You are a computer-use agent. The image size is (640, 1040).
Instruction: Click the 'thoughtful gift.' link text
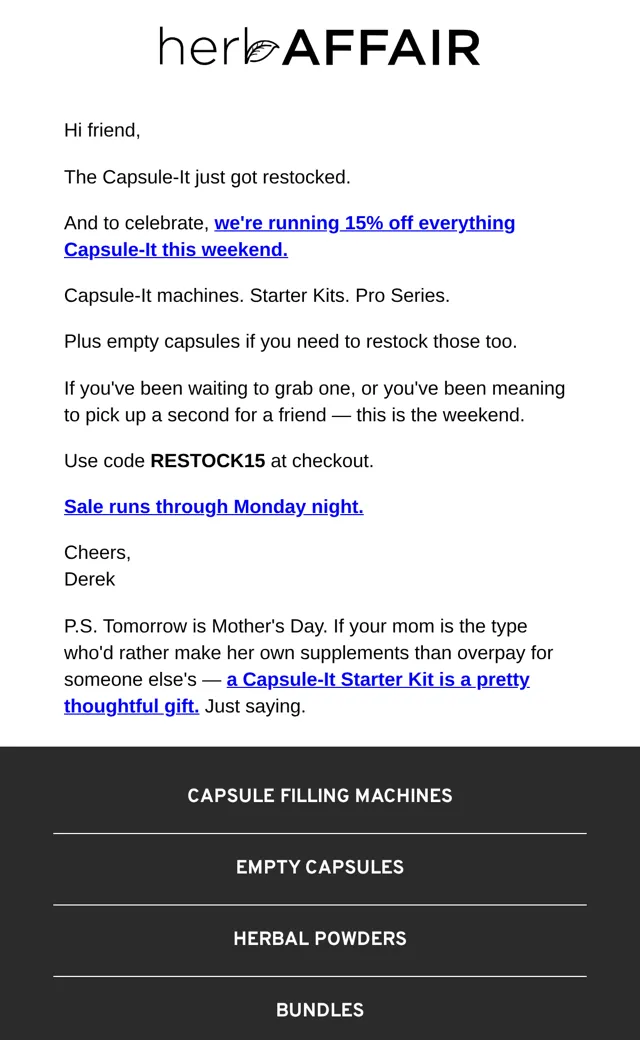131,706
